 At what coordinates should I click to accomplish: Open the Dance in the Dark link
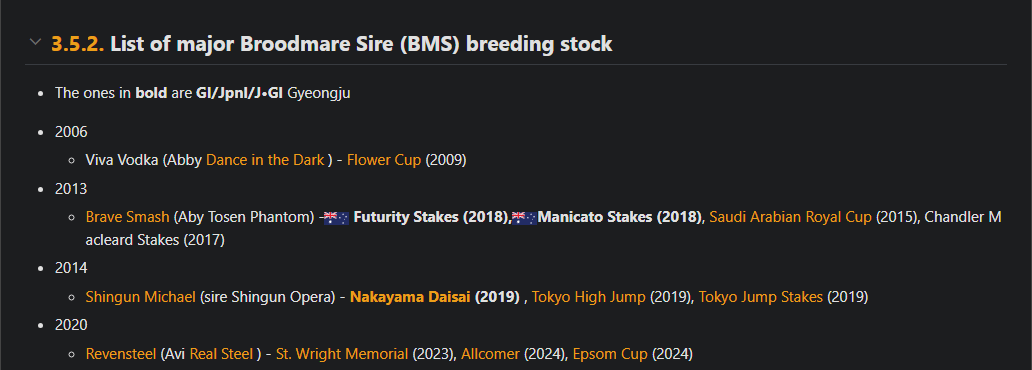[x=265, y=160]
